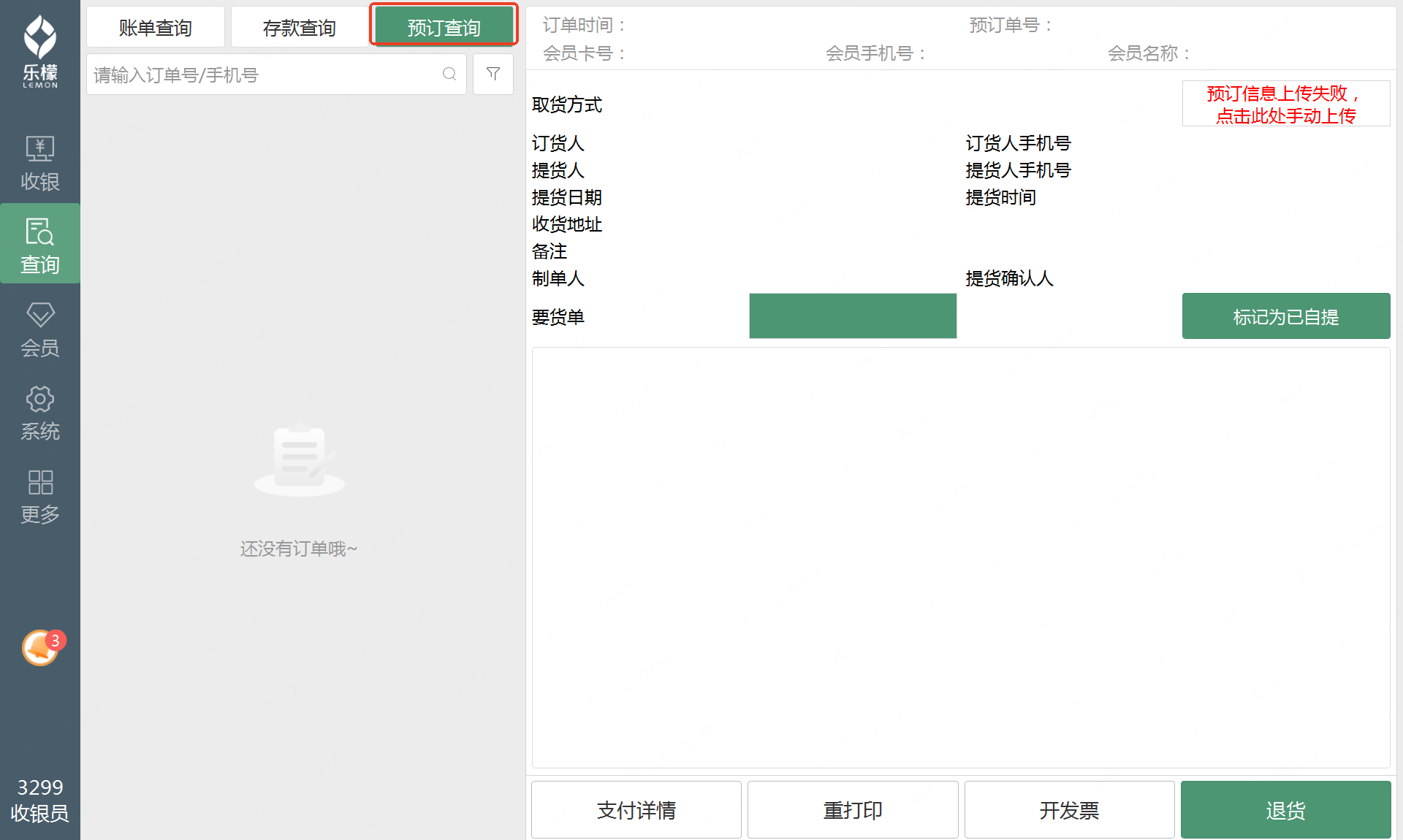Screen dimensions: 1403x840
Task: Open the member (会员) section
Action: (39, 329)
